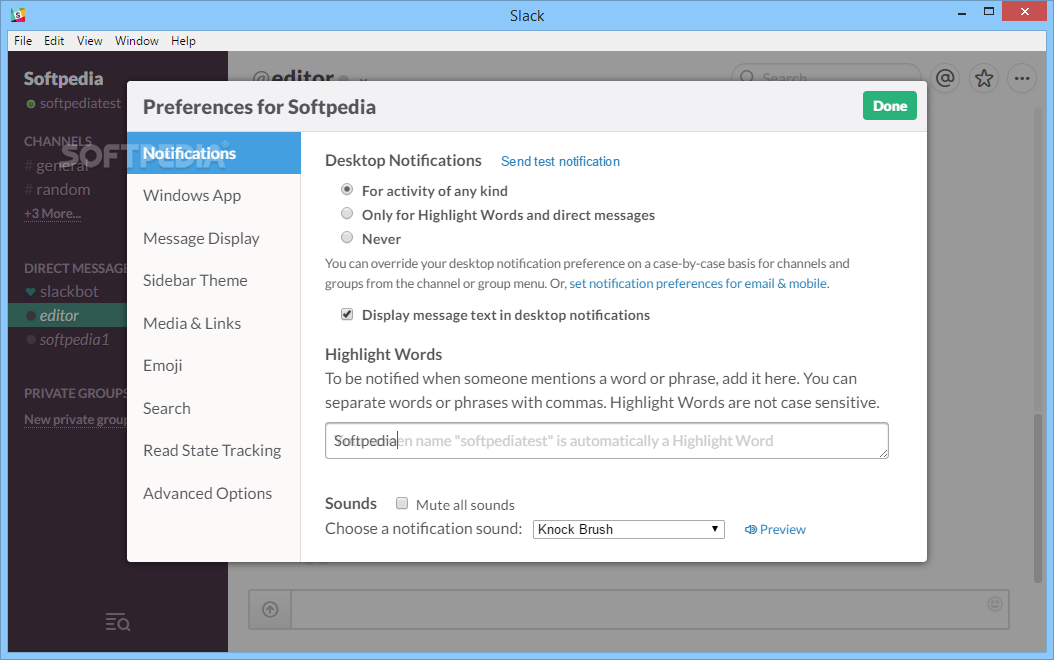Open the View menu
Screen dimensions: 1054x660
coord(89,41)
